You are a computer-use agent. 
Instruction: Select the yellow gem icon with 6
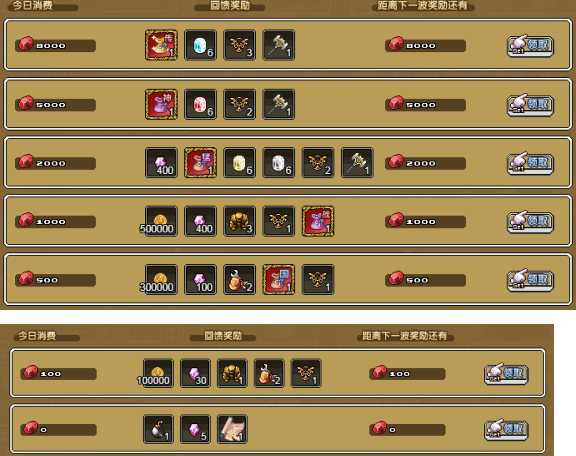[240, 163]
